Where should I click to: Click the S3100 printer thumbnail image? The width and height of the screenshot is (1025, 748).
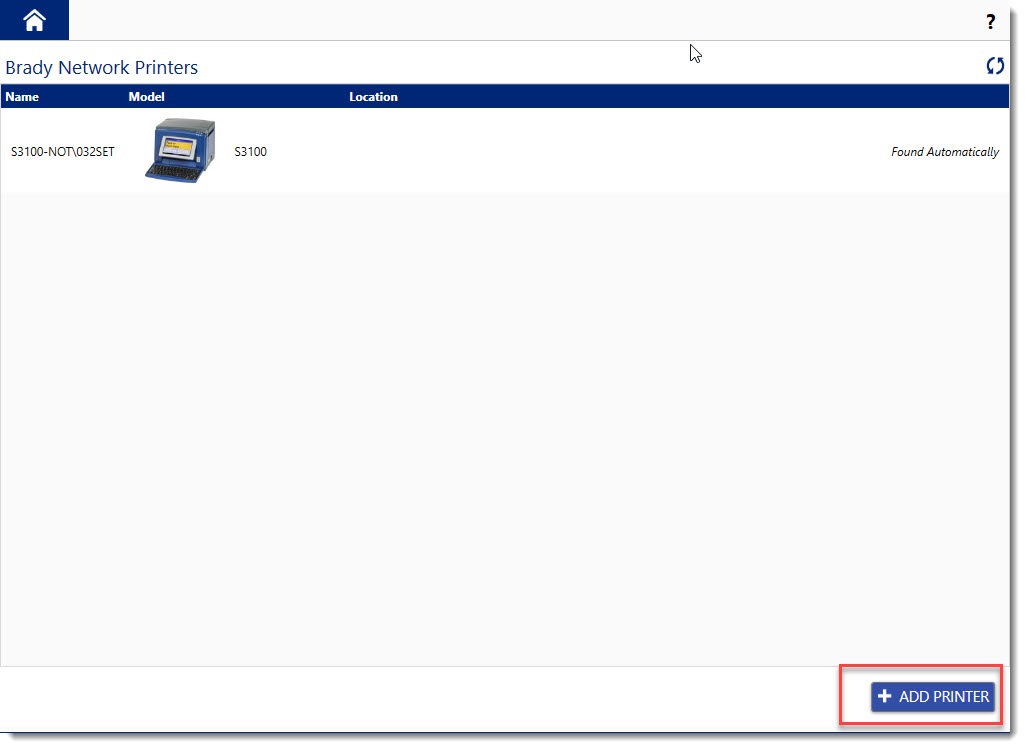[181, 150]
